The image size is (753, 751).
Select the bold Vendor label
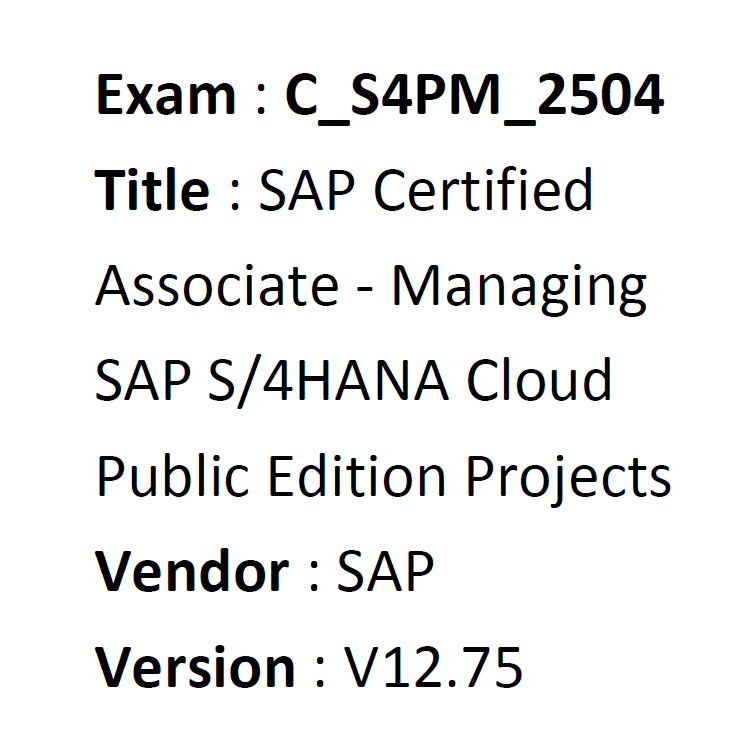tap(192, 571)
